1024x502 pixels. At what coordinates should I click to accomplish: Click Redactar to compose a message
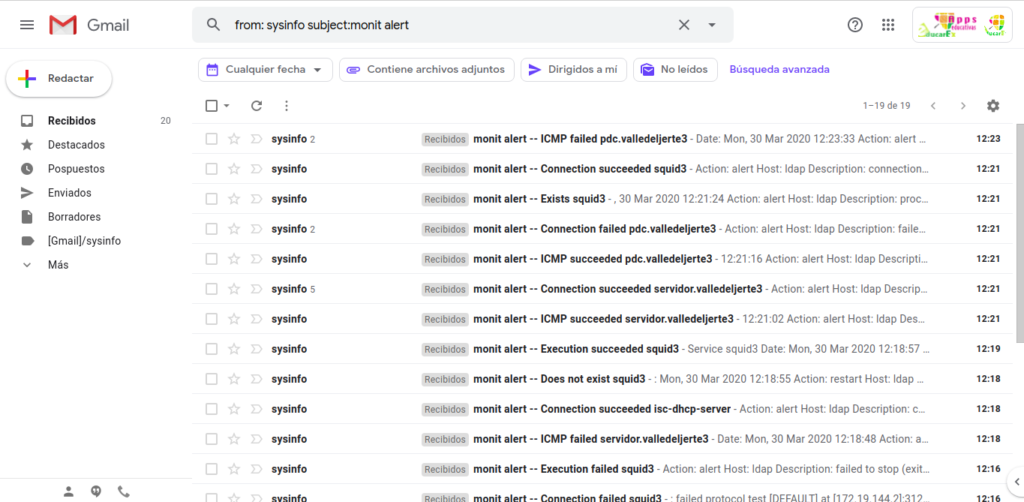[x=59, y=79]
